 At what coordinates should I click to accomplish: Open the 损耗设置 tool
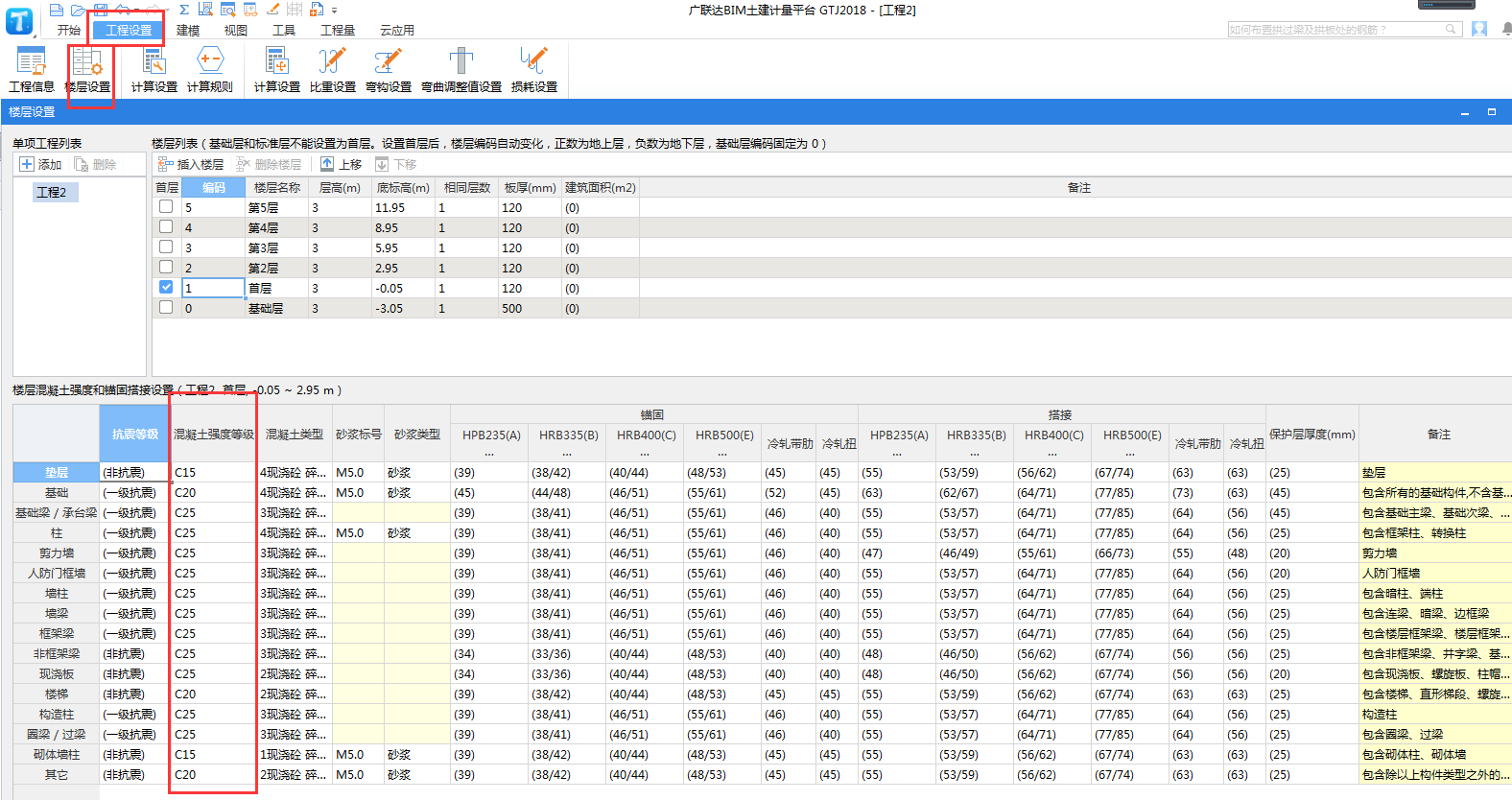pos(533,69)
